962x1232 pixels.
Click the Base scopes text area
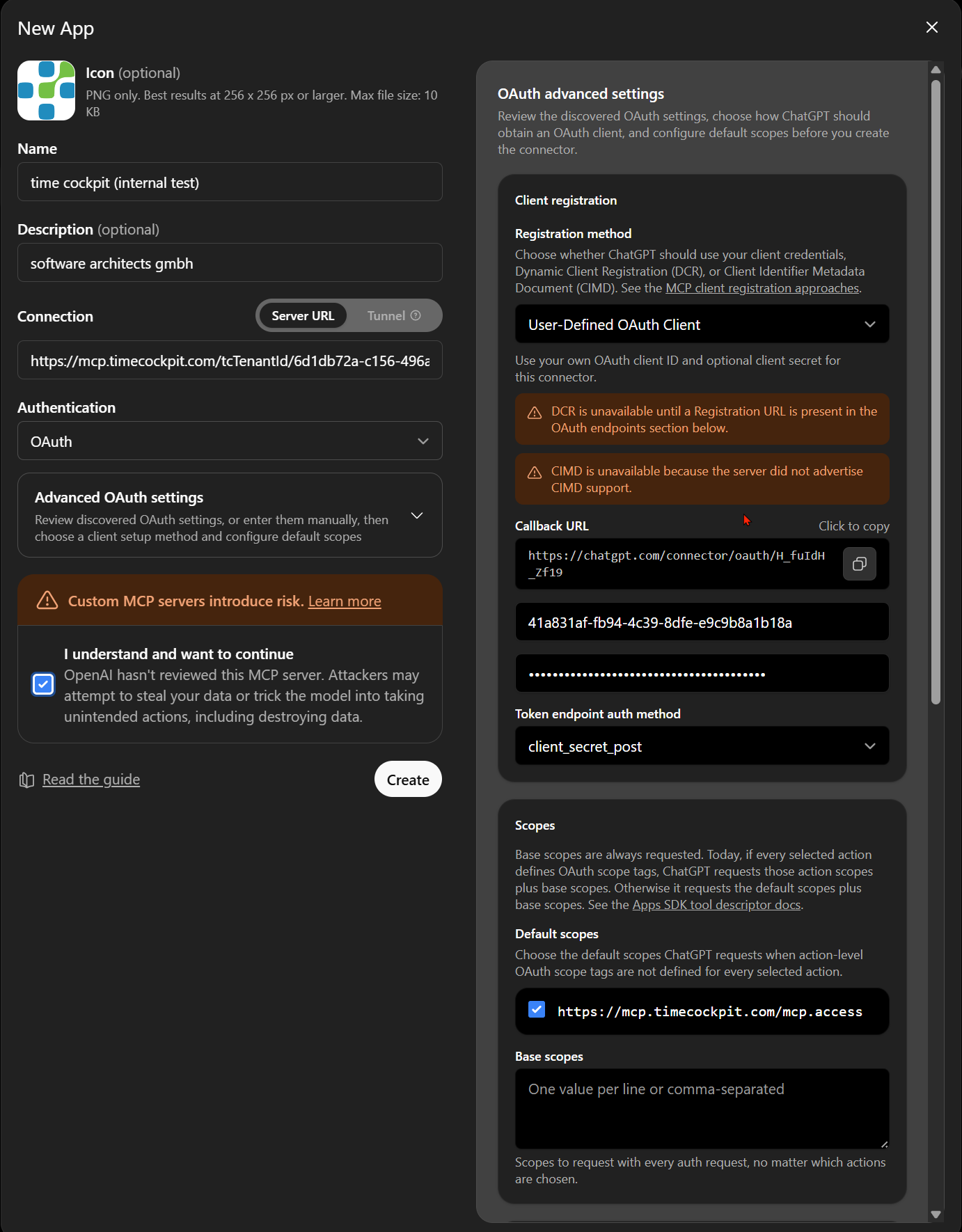[702, 1108]
